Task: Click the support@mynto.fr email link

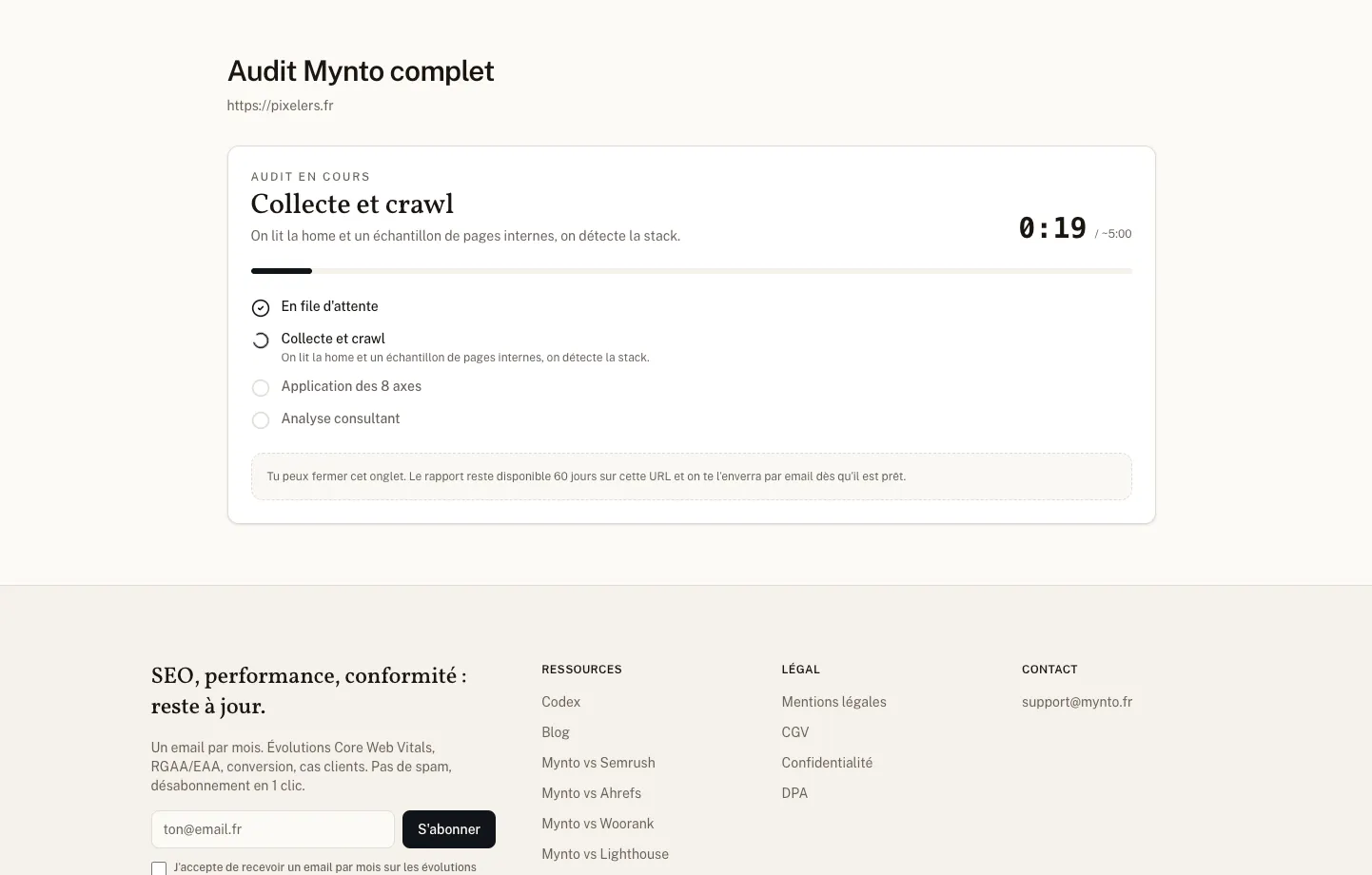Action: 1077,702
